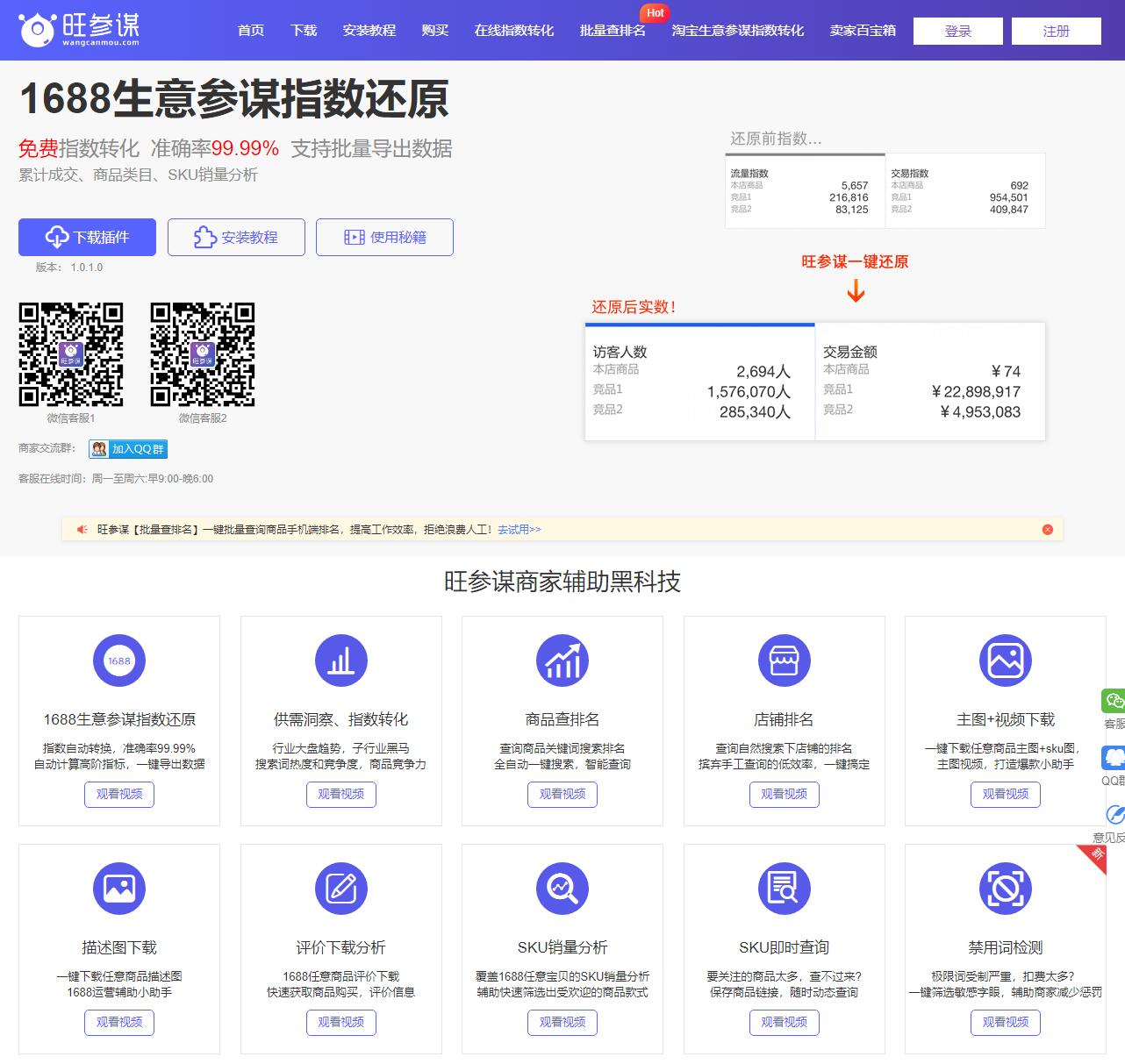Click 观看视频 under 主图+视频下载

pyautogui.click(x=1006, y=795)
